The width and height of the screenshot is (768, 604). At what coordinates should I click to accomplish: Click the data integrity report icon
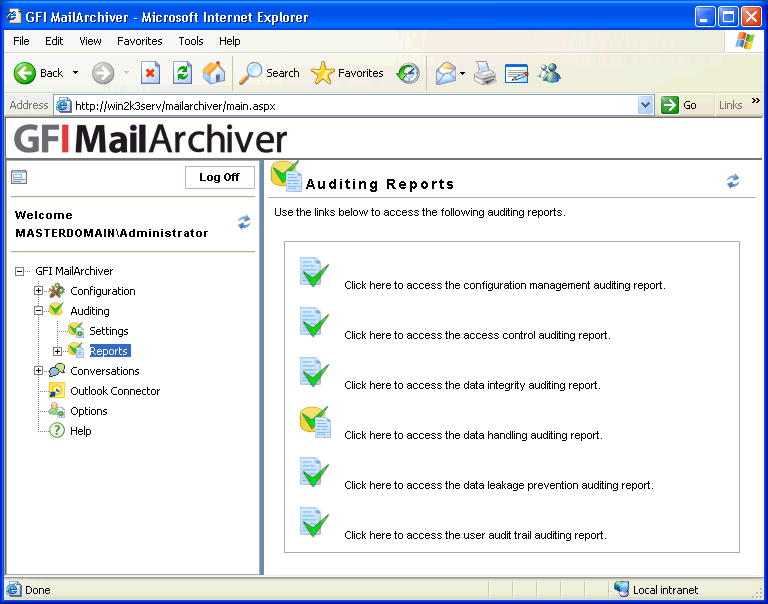[x=313, y=371]
